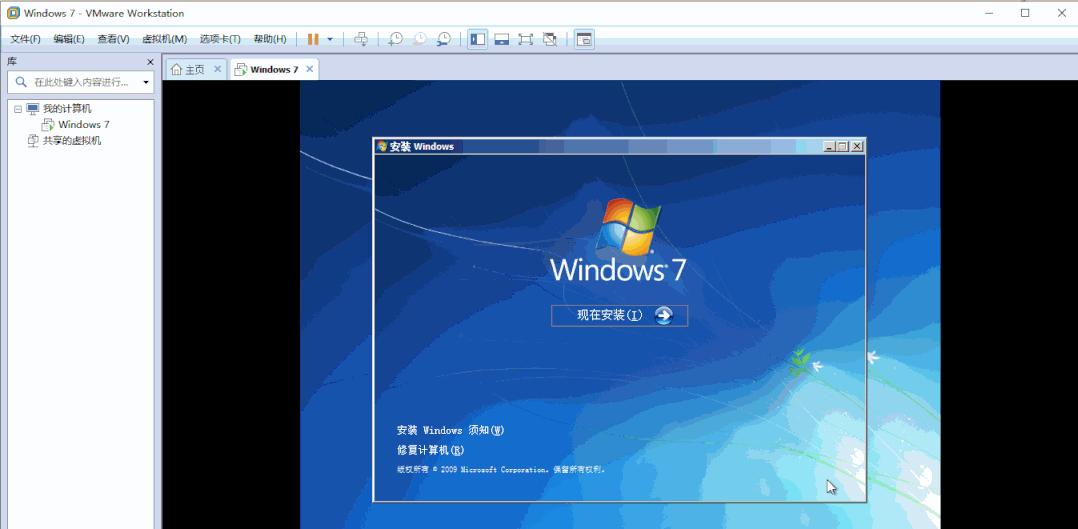Click 修复计算机(R) link
Viewport: 1078px width, 529px height.
[x=430, y=450]
